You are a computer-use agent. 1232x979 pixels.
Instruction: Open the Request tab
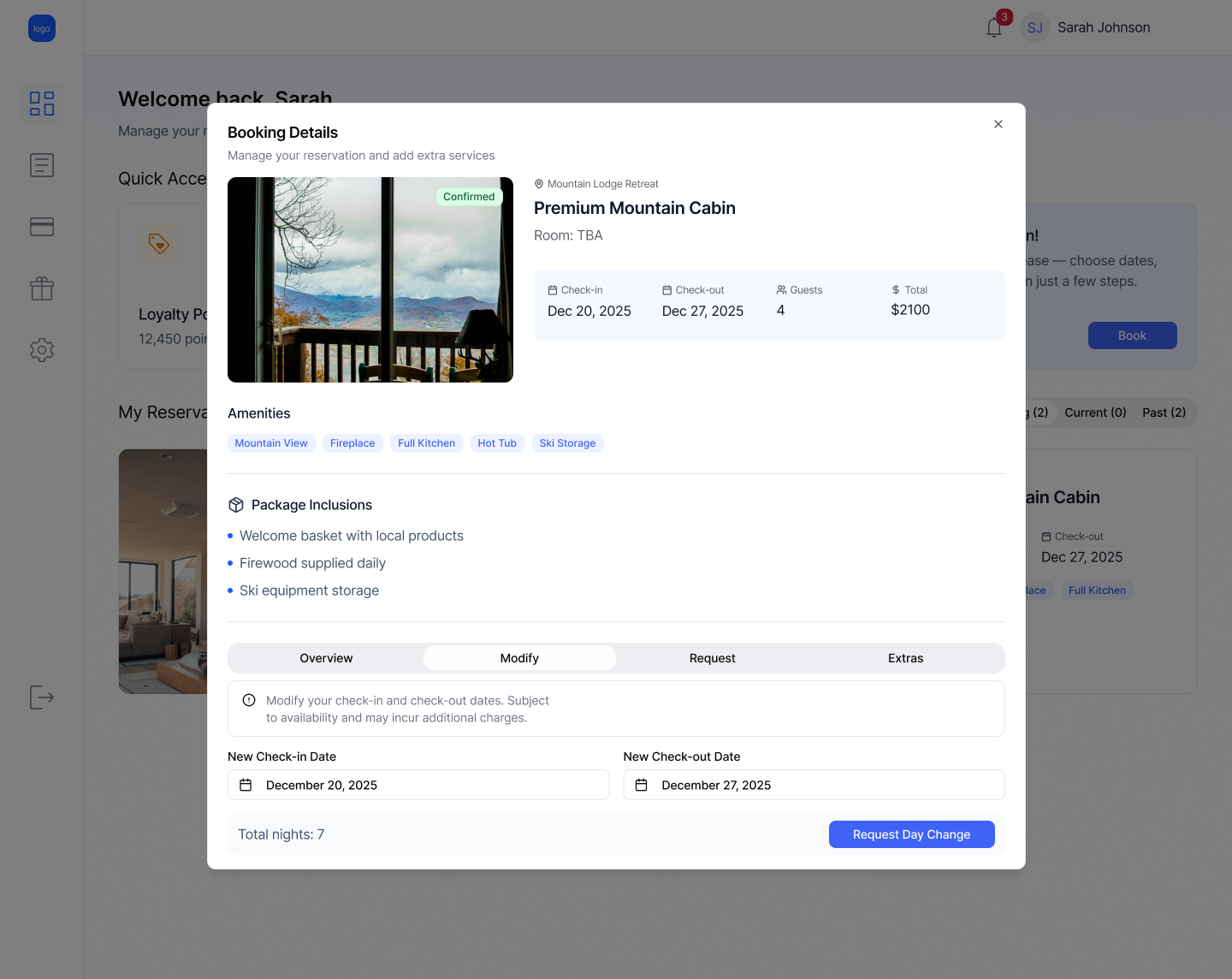point(712,658)
